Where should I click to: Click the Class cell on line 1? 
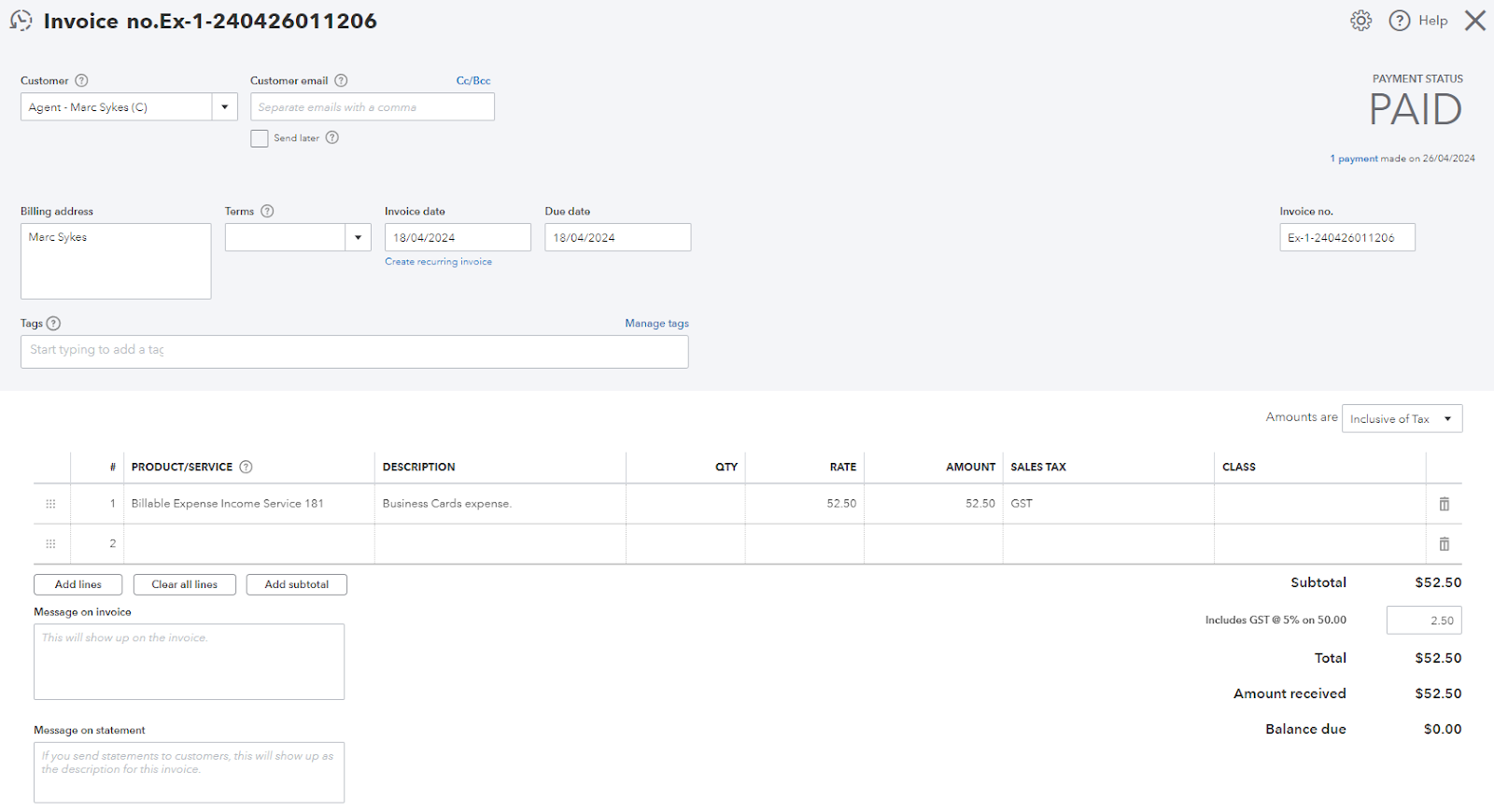coord(1320,503)
